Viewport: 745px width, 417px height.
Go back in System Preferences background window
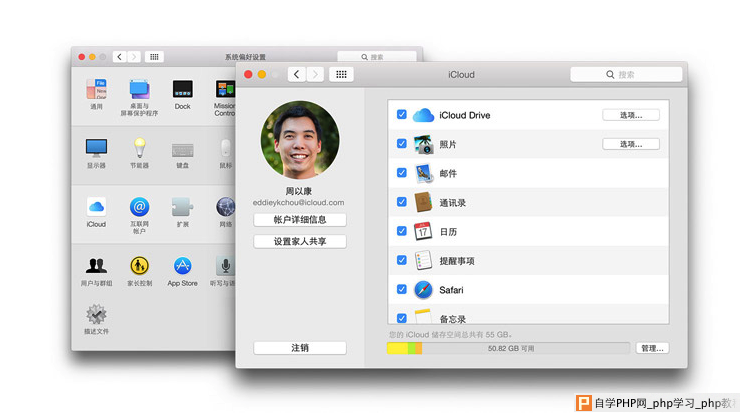pos(120,57)
